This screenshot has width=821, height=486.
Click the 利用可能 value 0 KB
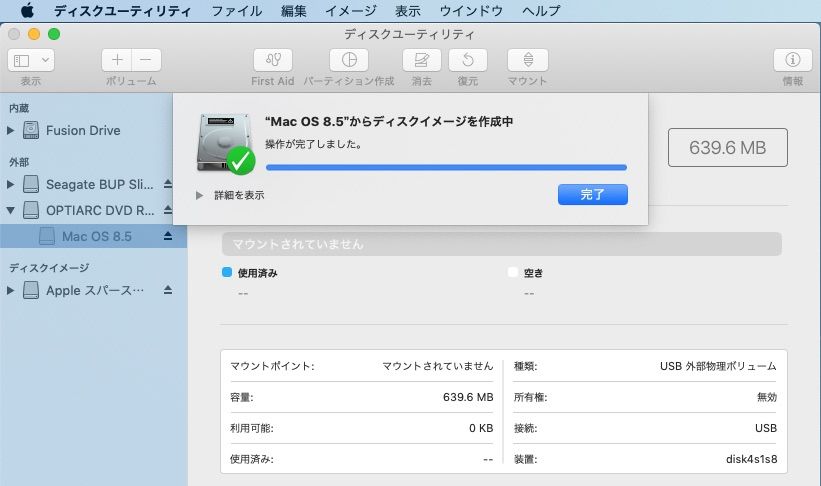pos(481,428)
